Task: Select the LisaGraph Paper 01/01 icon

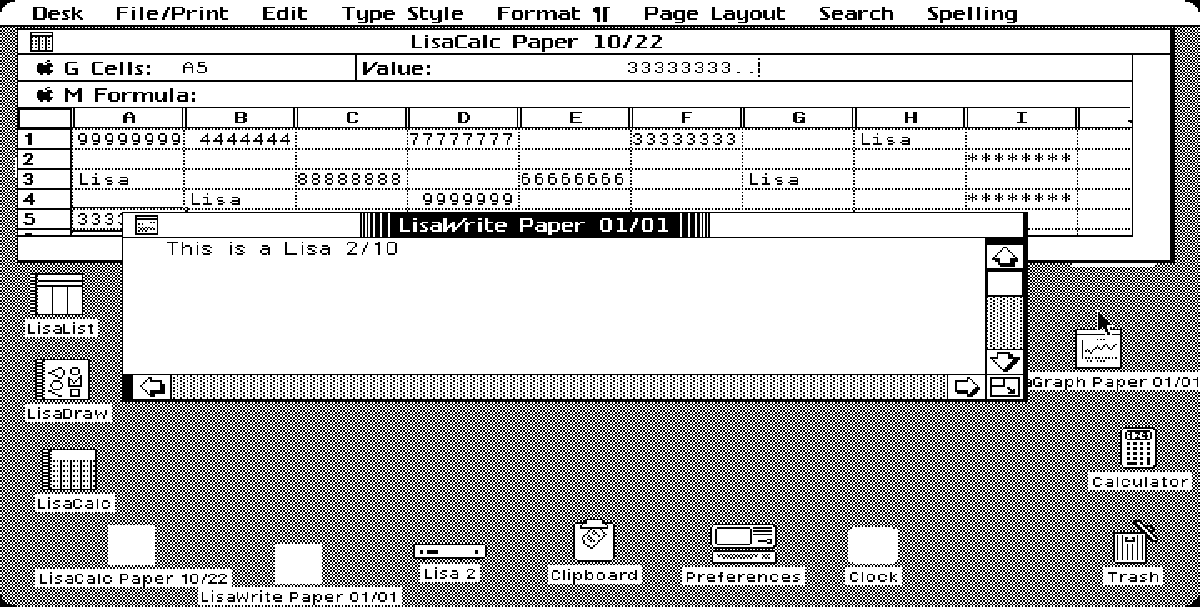Action: coord(1098,348)
